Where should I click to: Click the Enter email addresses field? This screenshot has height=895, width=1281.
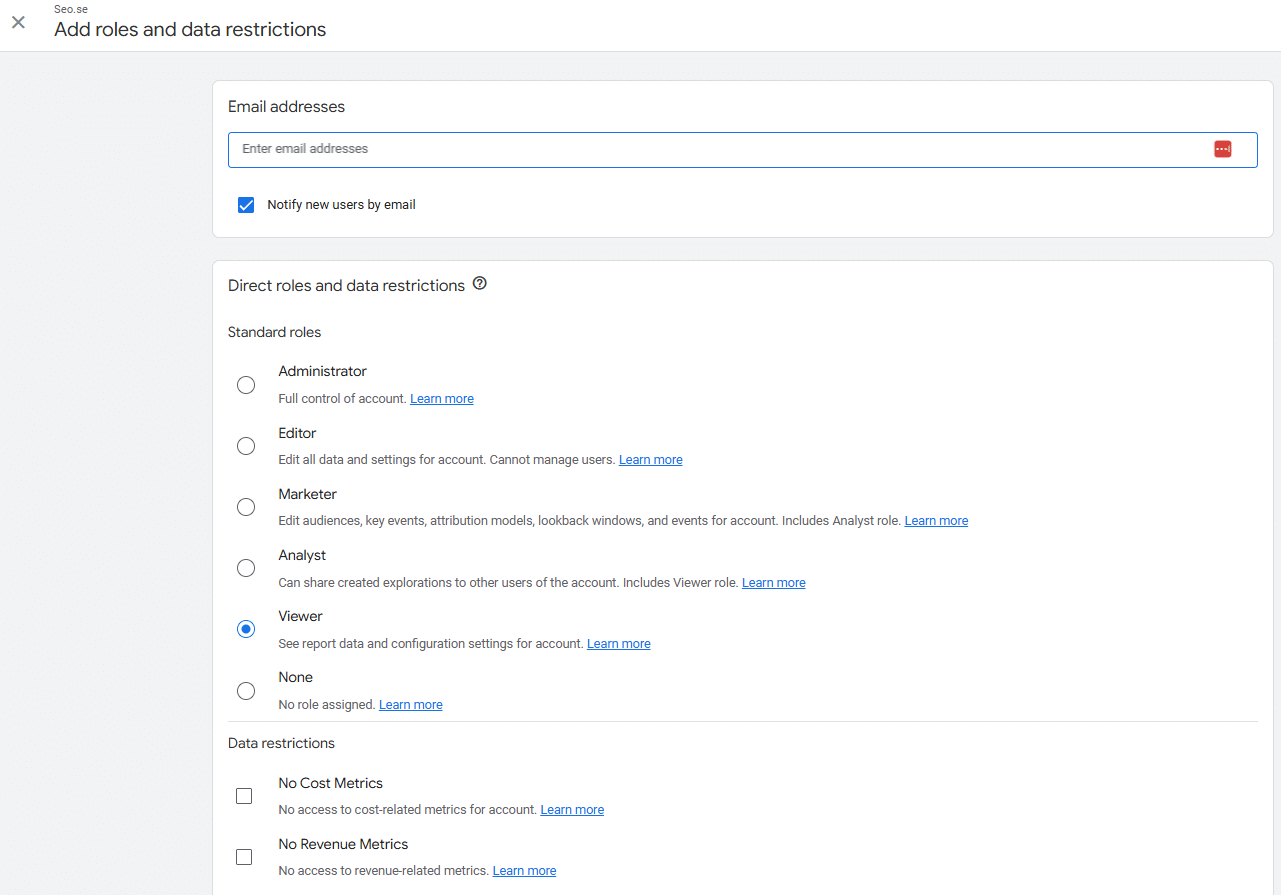720,149
